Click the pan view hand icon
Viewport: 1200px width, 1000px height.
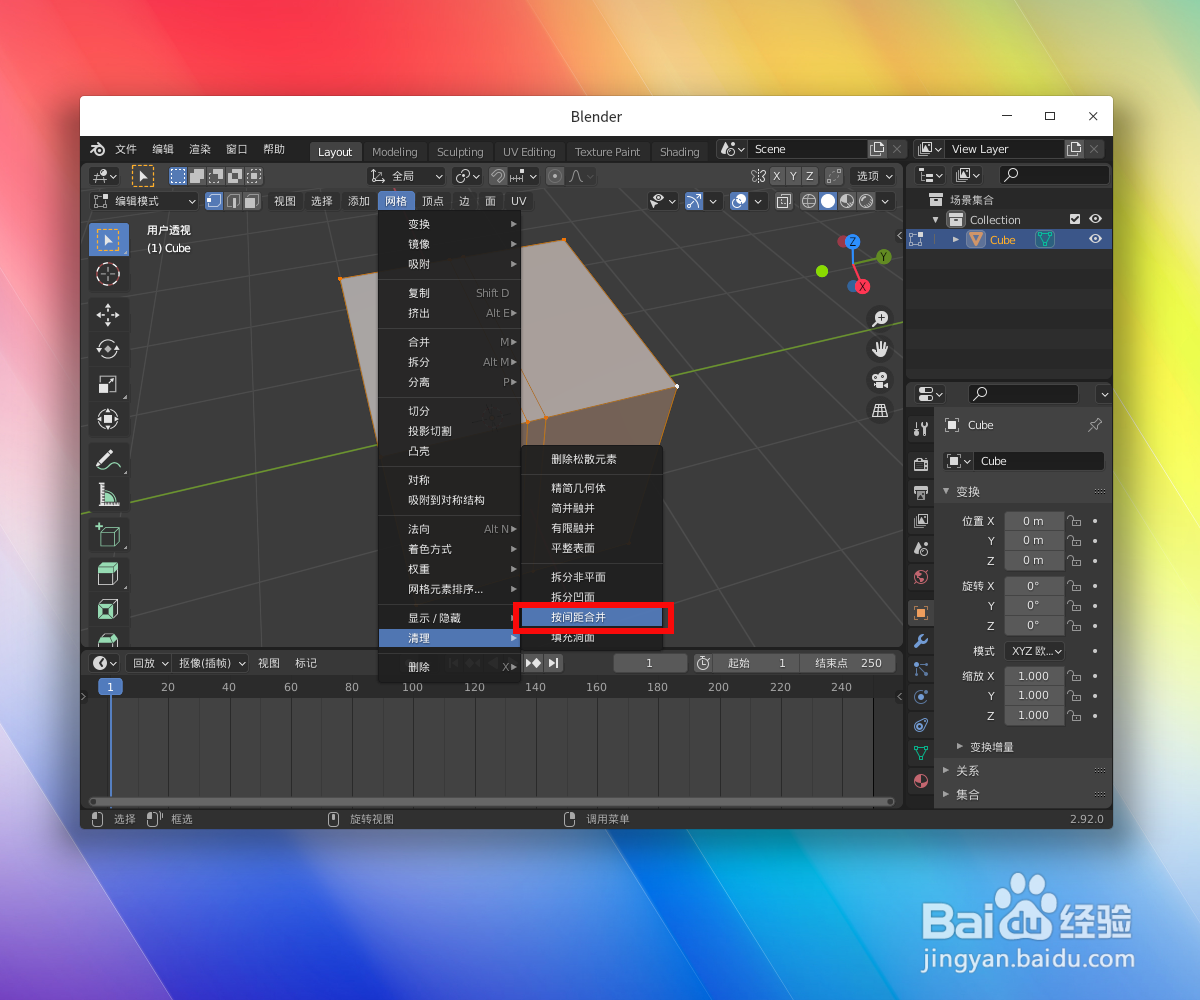[x=880, y=349]
